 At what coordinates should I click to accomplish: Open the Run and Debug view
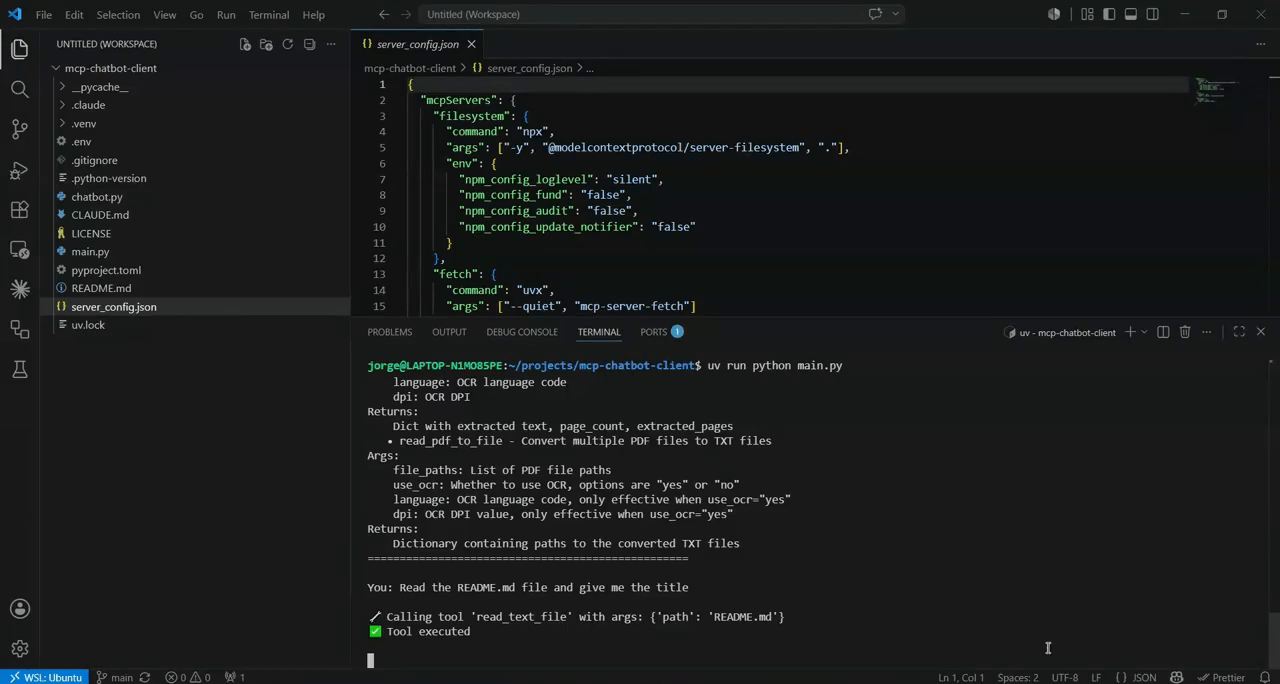point(19,170)
